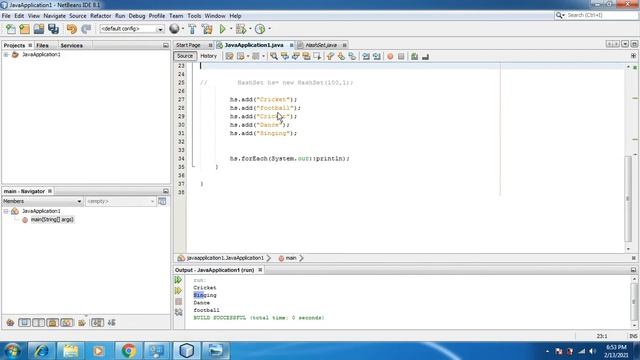Click the Comment code icon
Screen dimensions: 640x360
pyautogui.click(x=414, y=56)
